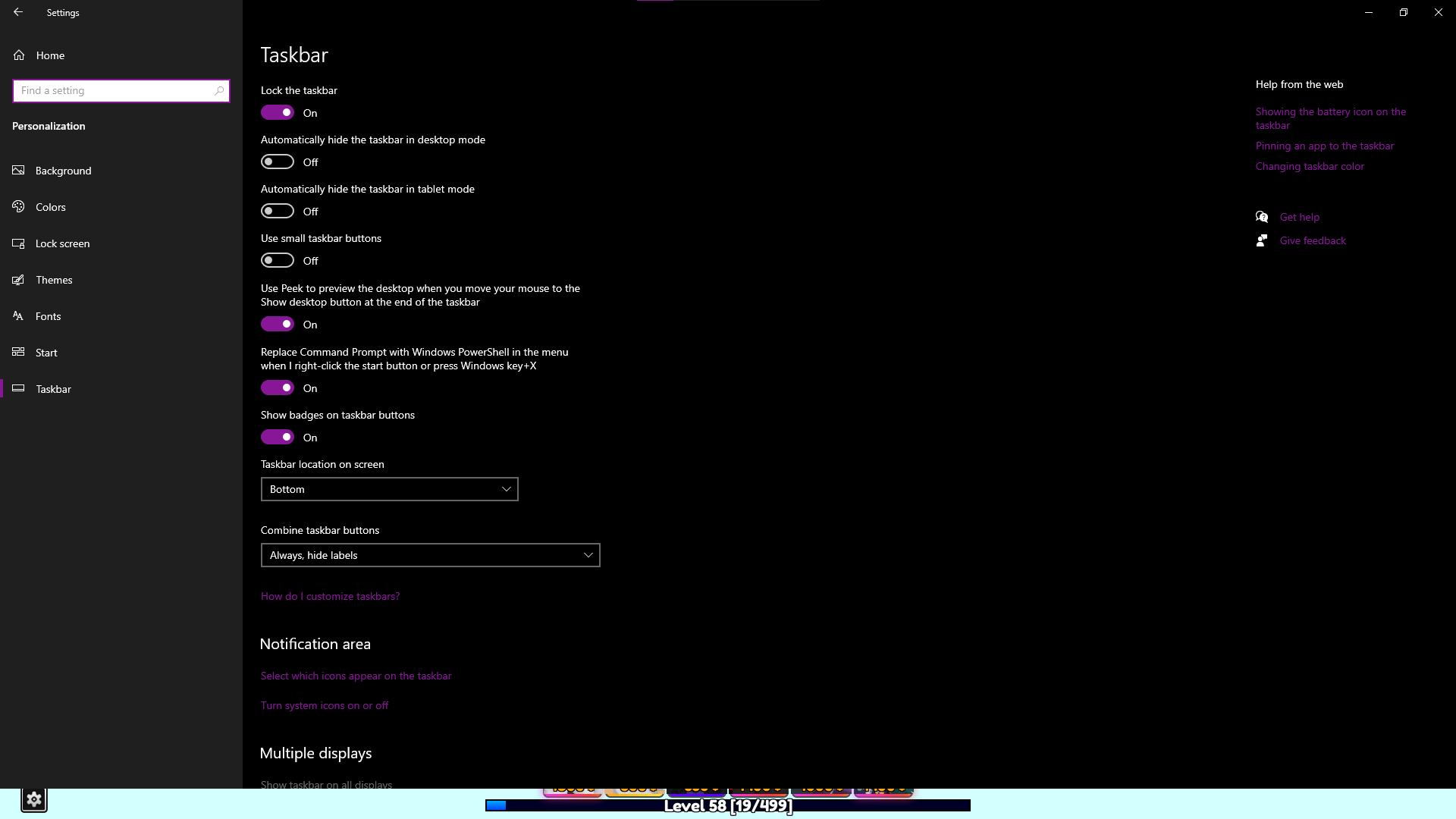Turn off Lock the taskbar toggle
Screen dimensions: 1456x819
tap(278, 112)
